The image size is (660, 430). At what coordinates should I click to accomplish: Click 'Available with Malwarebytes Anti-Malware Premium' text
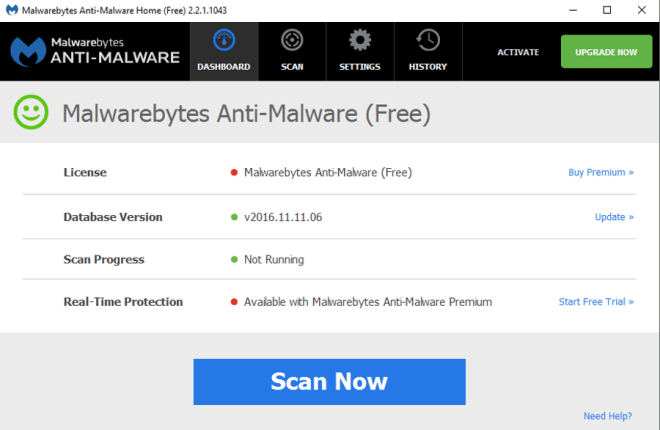coord(368,302)
